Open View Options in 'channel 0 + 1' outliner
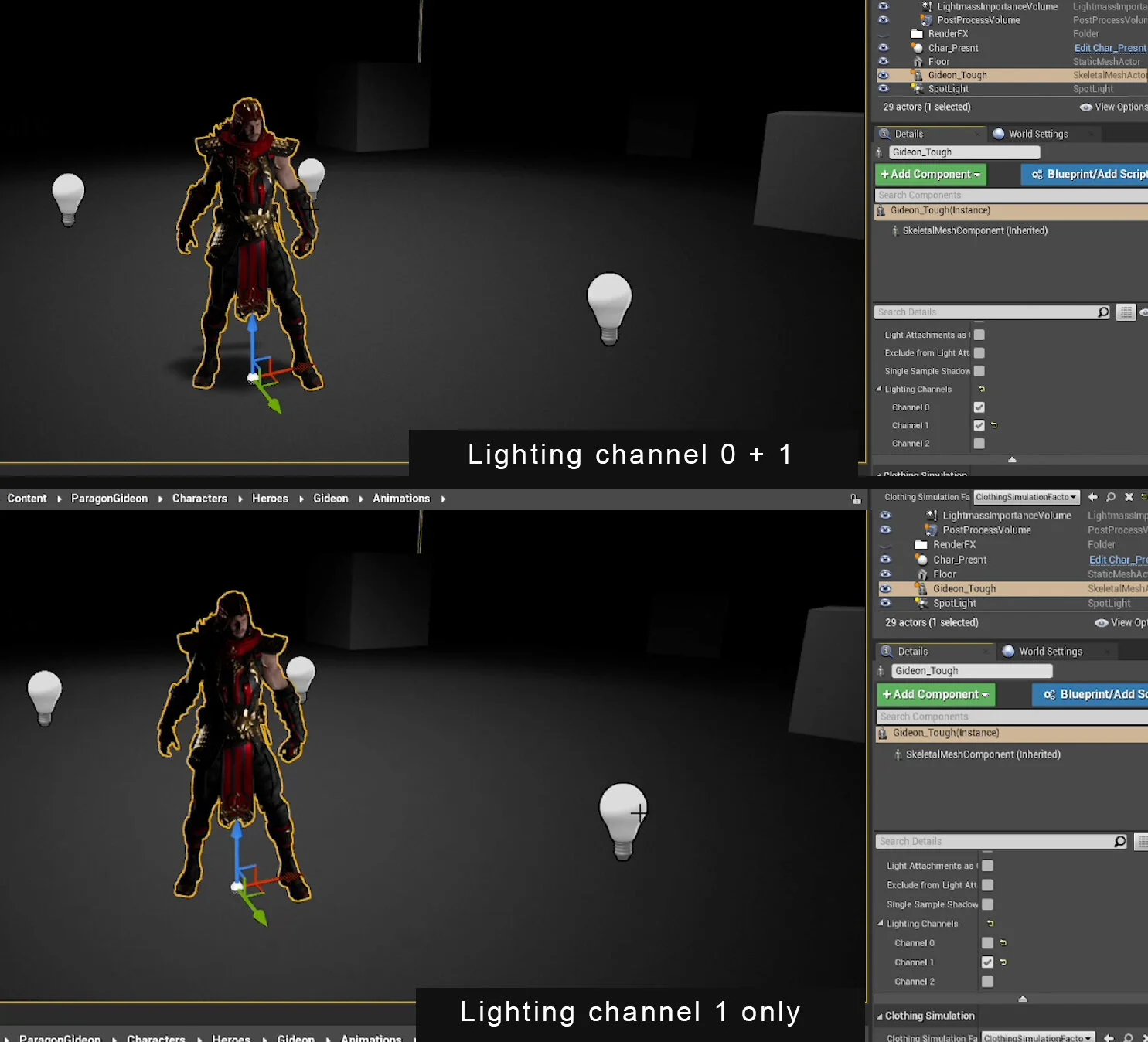The width and height of the screenshot is (1148, 1042). [1113, 107]
